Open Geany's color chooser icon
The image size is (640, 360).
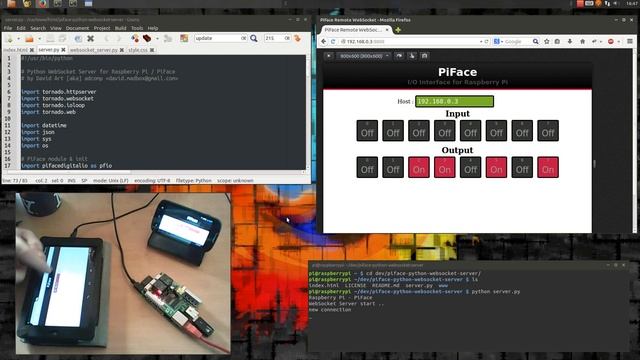[x=184, y=38]
